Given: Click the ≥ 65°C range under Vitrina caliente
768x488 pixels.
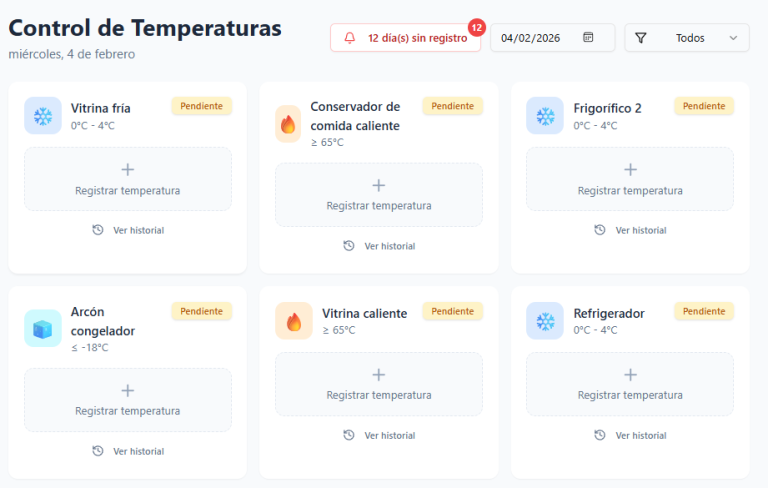Looking at the screenshot, I should pos(338,330).
